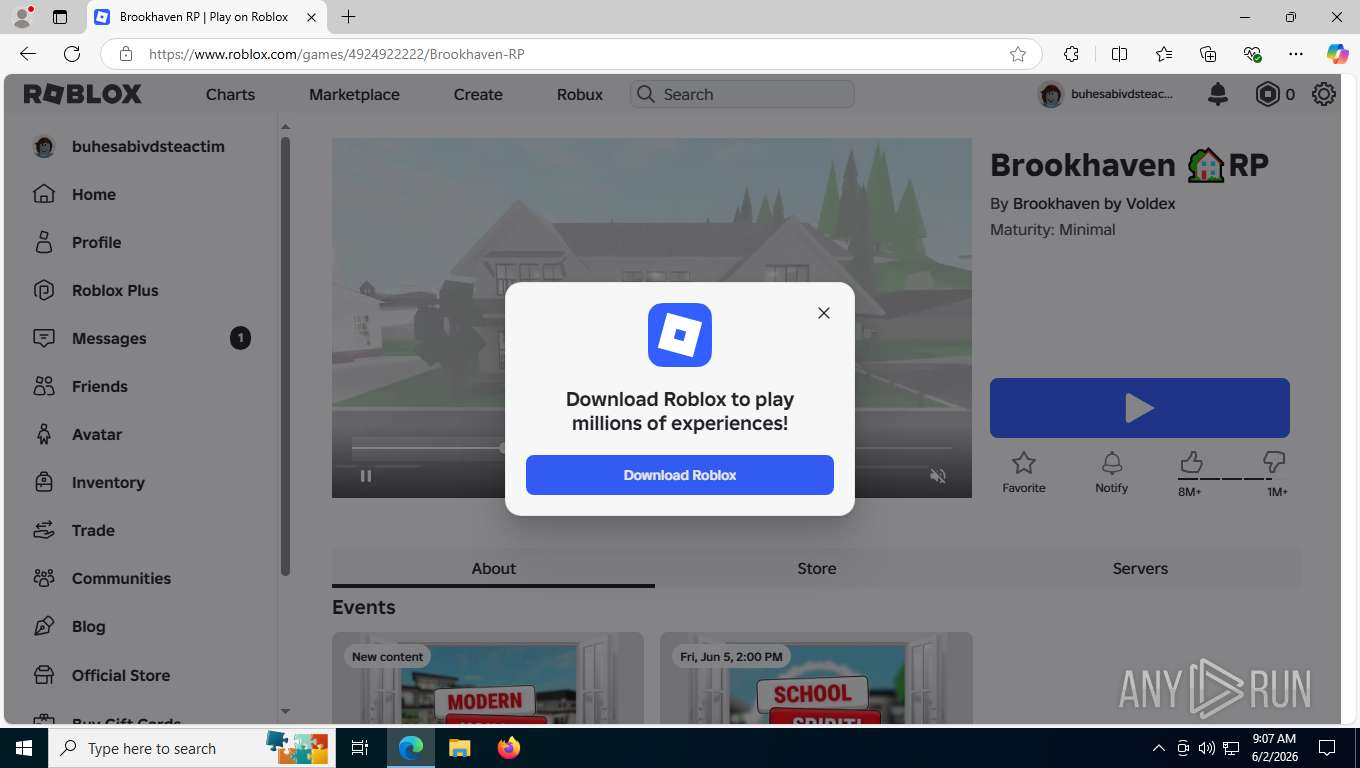This screenshot has height=768, width=1360.
Task: Focus the Roblox Search field
Action: (742, 94)
